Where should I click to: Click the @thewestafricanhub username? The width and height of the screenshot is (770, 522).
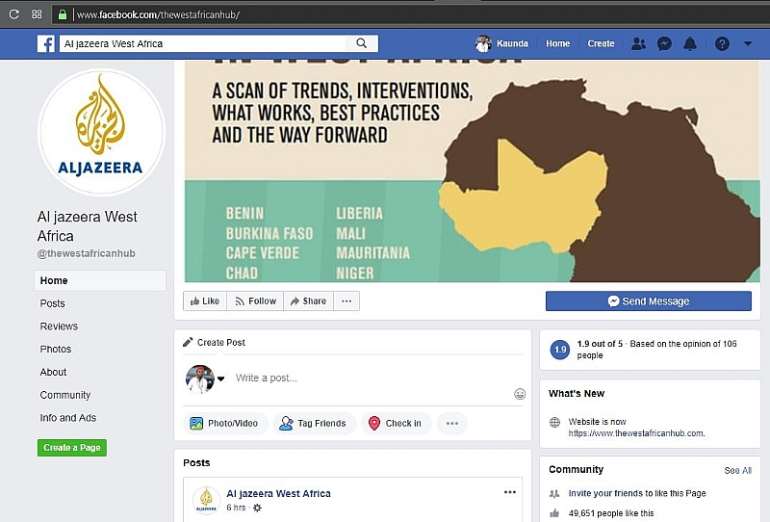[86, 253]
